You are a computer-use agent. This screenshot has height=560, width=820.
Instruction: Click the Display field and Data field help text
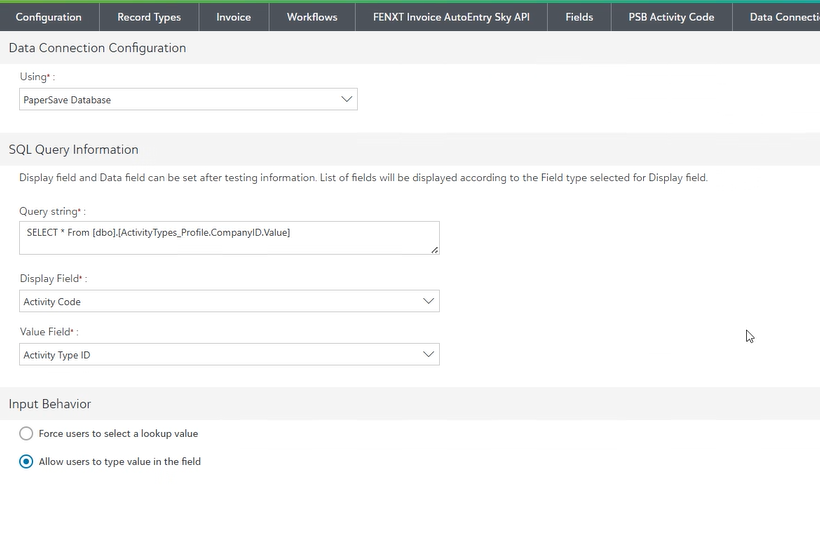pos(363,178)
